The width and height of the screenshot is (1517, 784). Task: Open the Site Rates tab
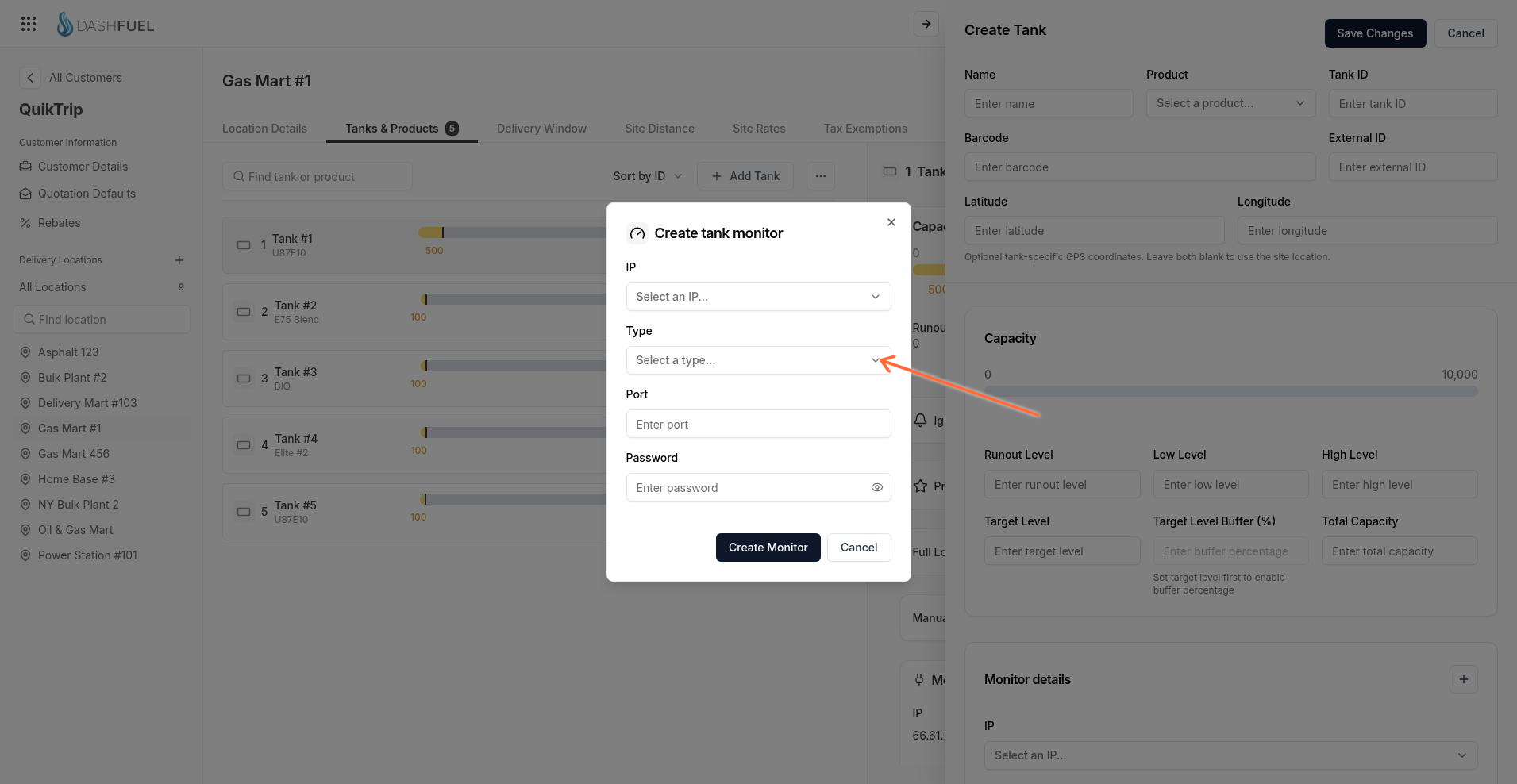point(759,129)
